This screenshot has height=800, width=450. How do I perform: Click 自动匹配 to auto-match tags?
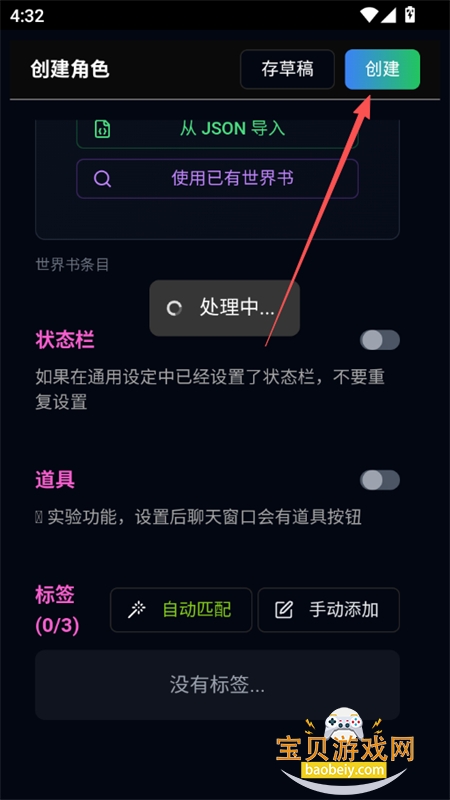click(181, 610)
